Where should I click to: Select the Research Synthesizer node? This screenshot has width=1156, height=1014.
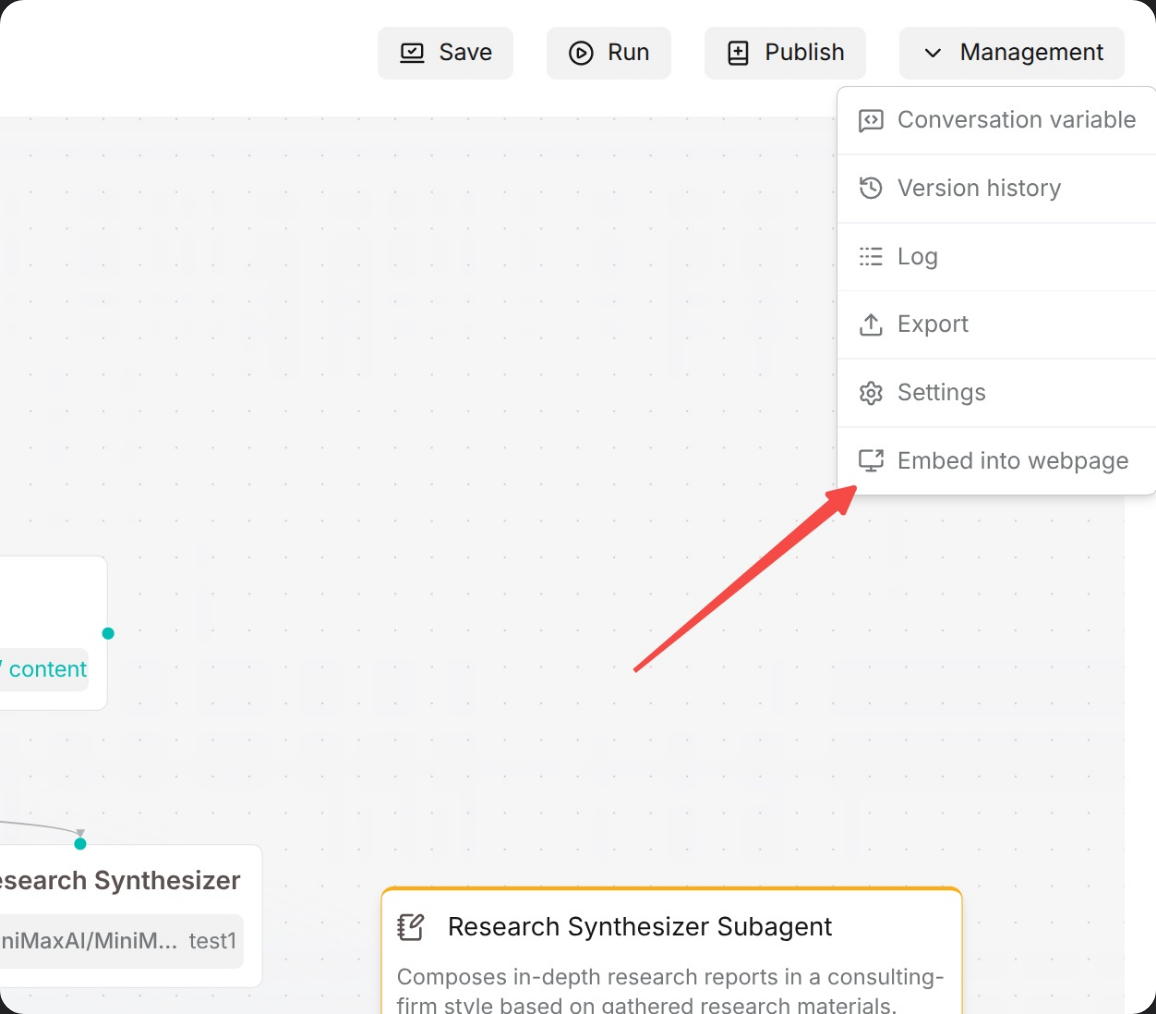click(131, 916)
